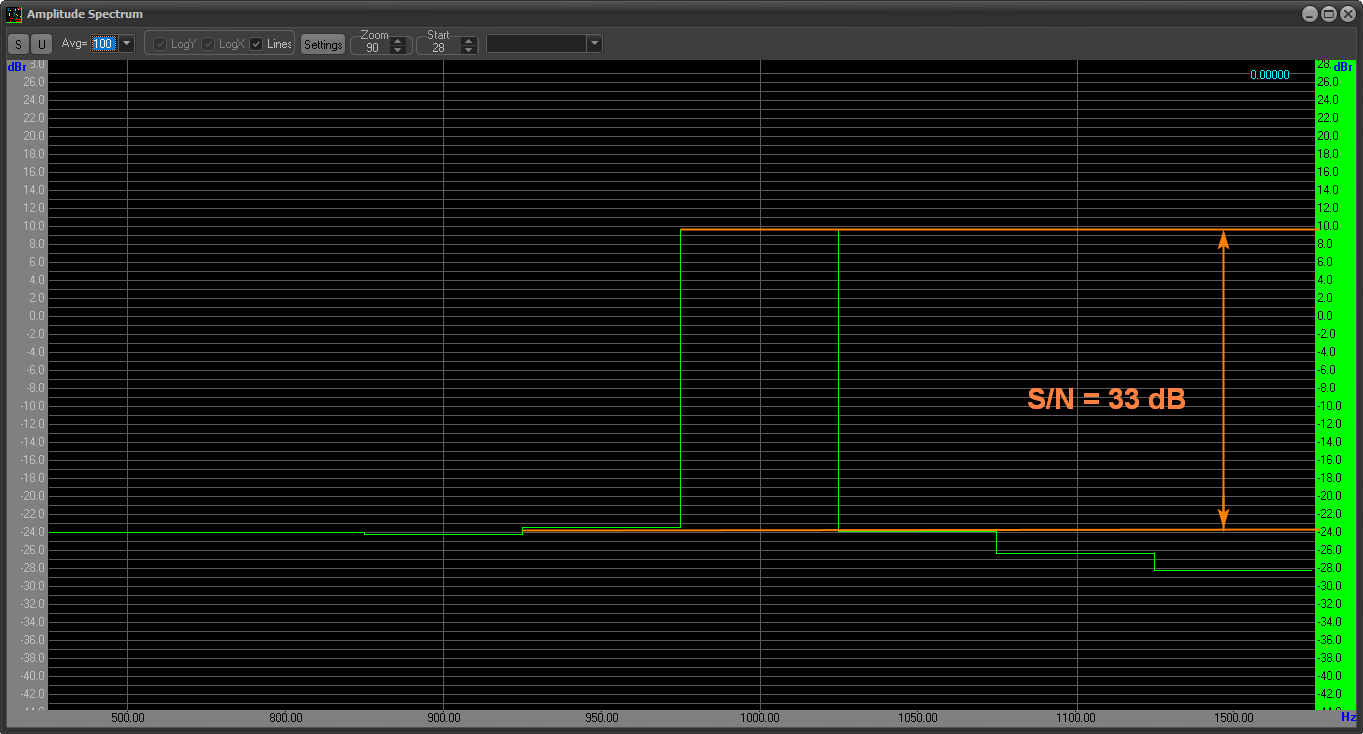Decrease the Start value with down arrow
The width and height of the screenshot is (1363, 734).
[x=468, y=49]
